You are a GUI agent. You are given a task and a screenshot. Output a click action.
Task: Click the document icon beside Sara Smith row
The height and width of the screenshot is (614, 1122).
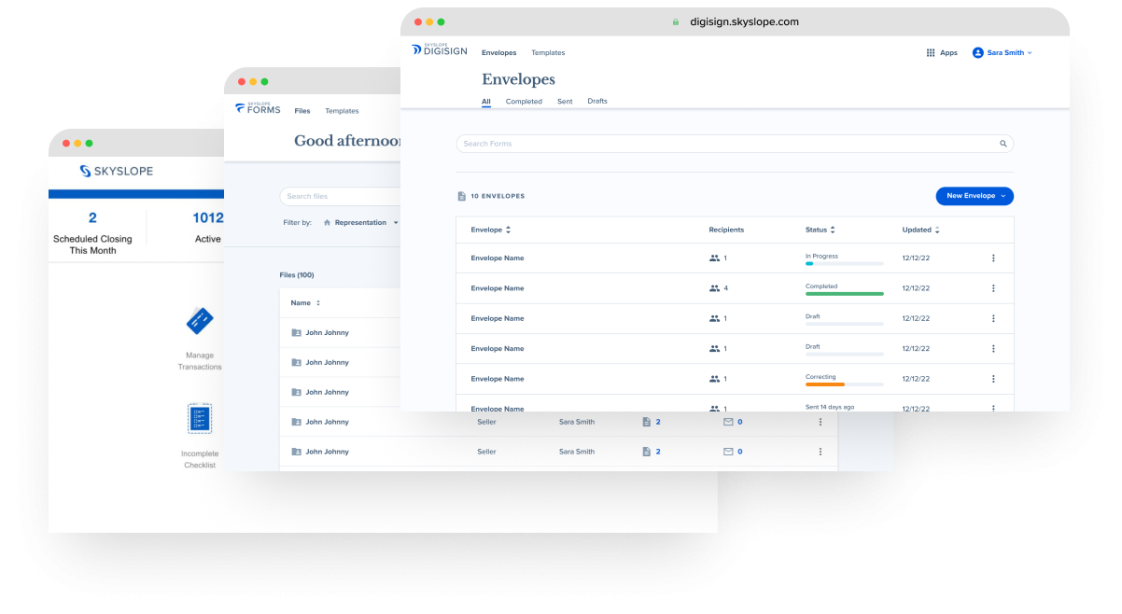(646, 422)
